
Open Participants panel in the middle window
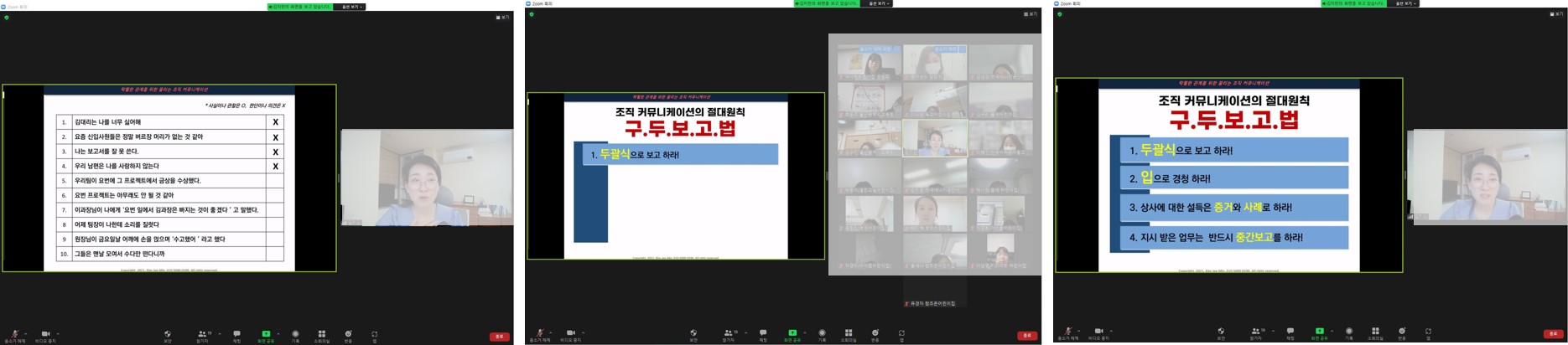728,333
